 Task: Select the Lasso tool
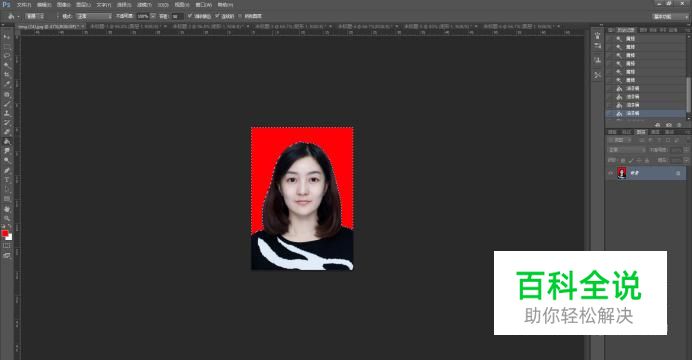[7, 56]
